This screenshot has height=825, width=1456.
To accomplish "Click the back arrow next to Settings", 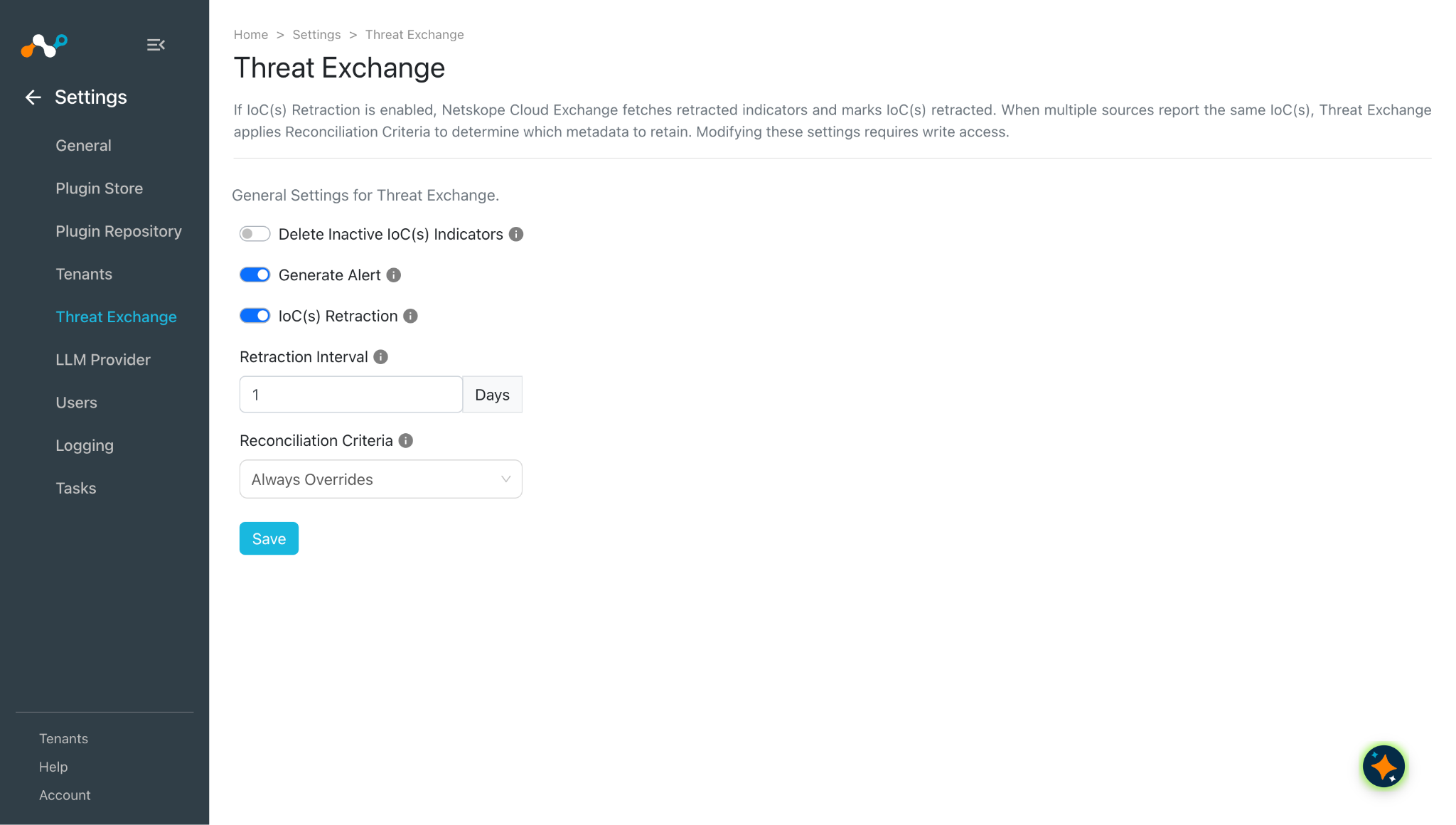I will click(33, 97).
